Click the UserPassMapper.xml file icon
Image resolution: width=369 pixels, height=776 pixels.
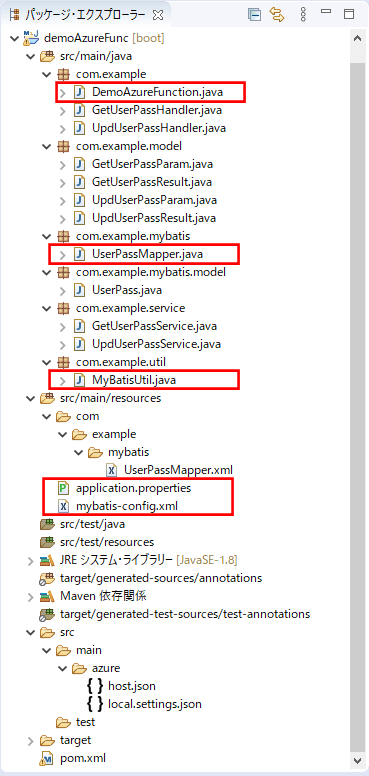[112, 470]
